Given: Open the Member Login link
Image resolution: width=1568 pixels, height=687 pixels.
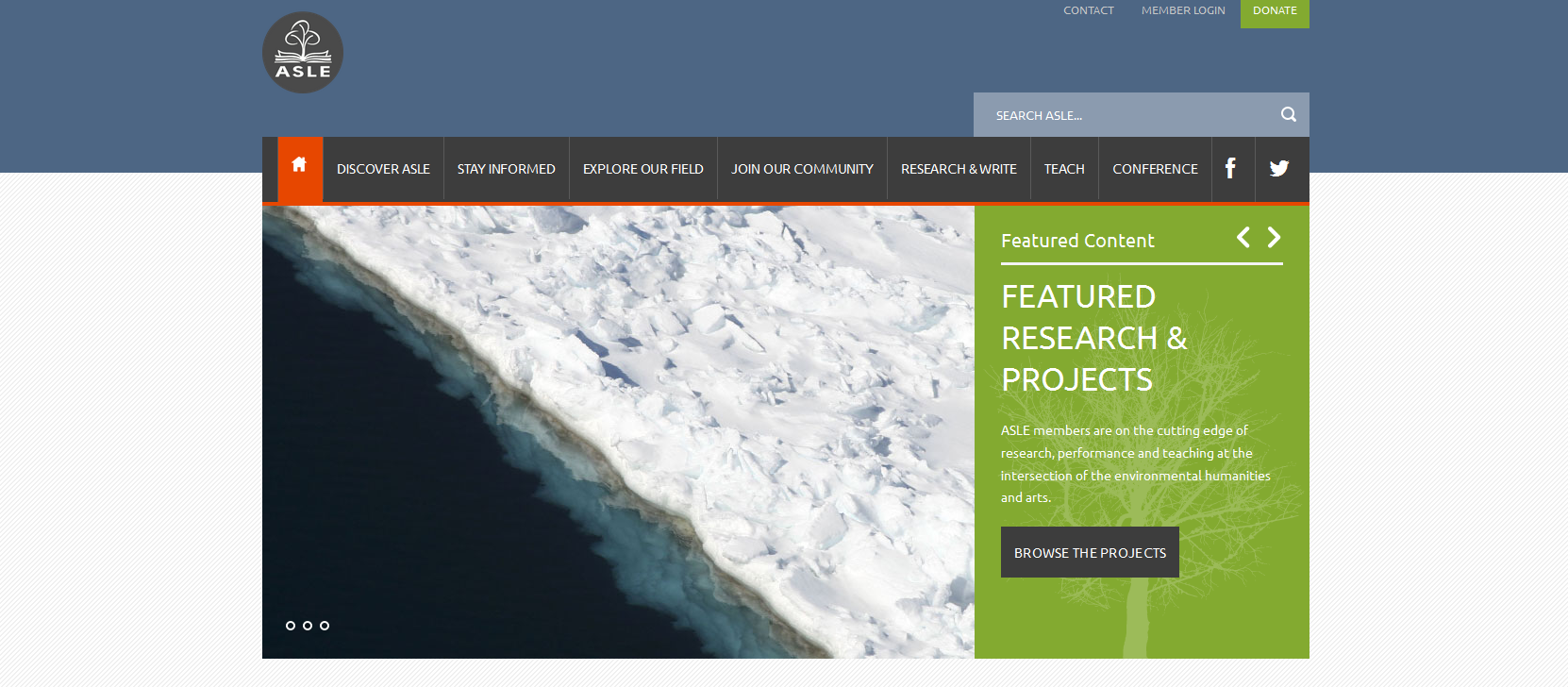Looking at the screenshot, I should click(1183, 10).
